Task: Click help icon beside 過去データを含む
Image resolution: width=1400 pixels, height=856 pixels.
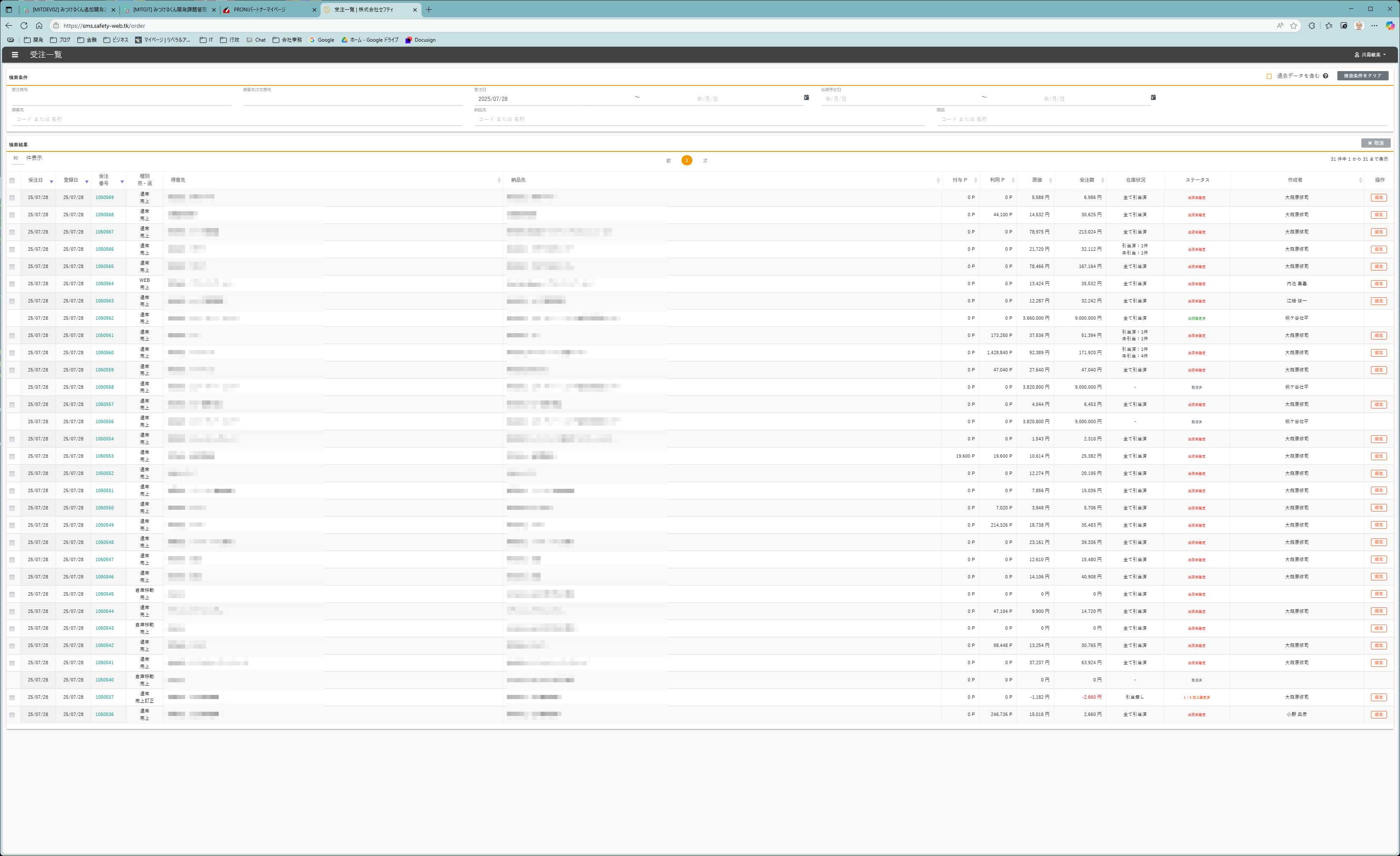Action: click(1325, 76)
